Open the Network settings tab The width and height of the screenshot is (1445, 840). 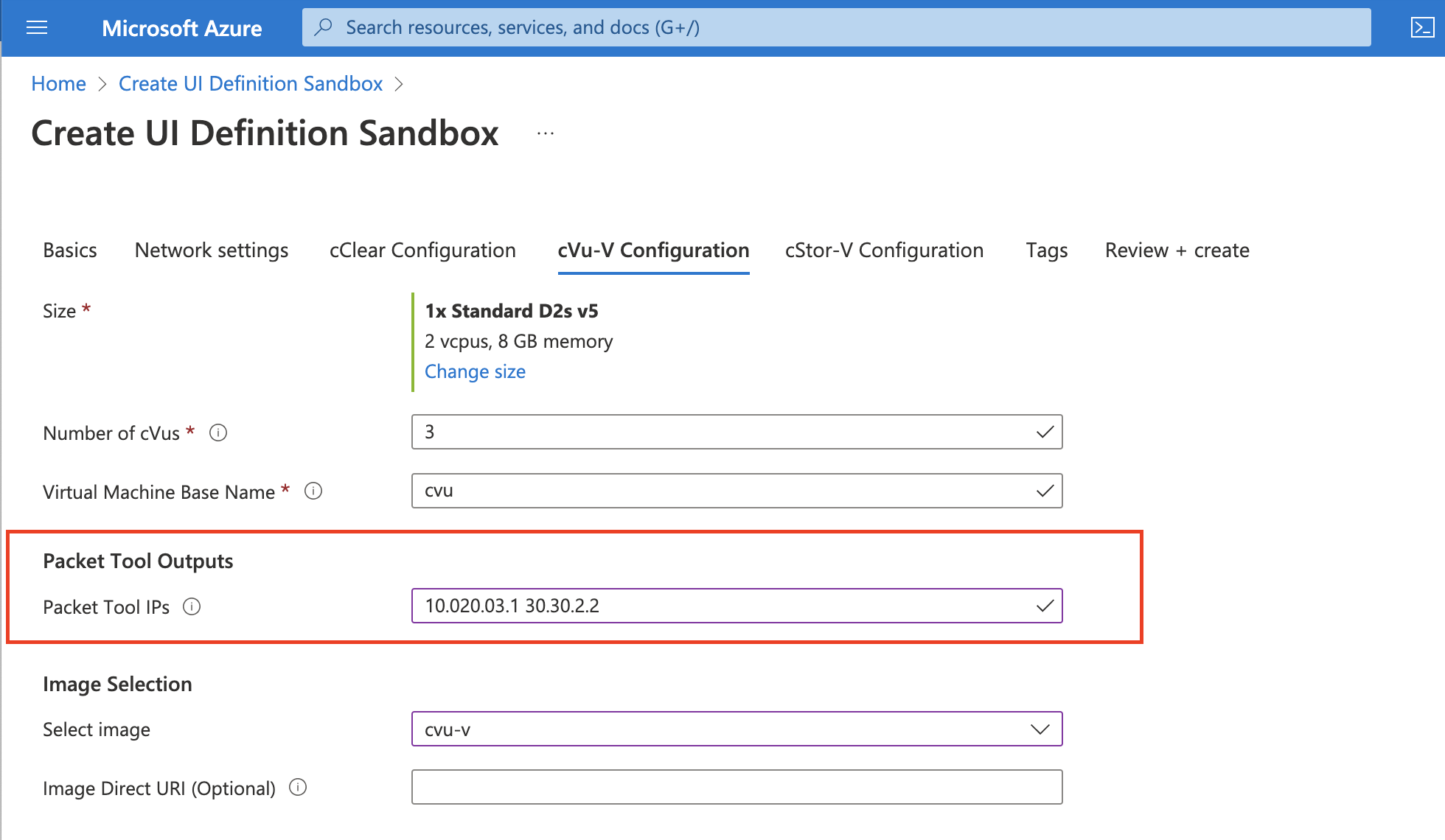(212, 251)
